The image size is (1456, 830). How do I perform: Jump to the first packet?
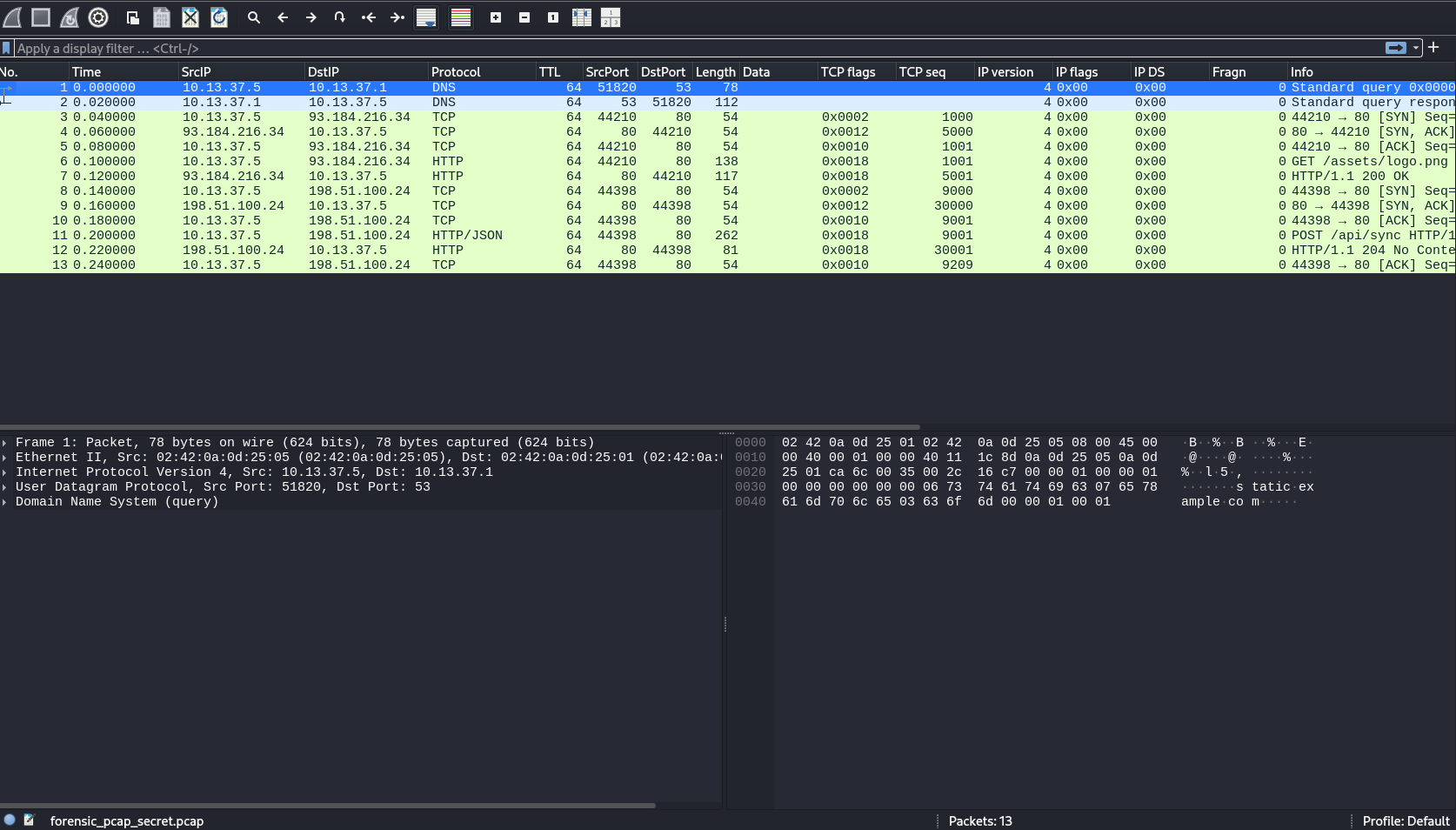(x=369, y=17)
